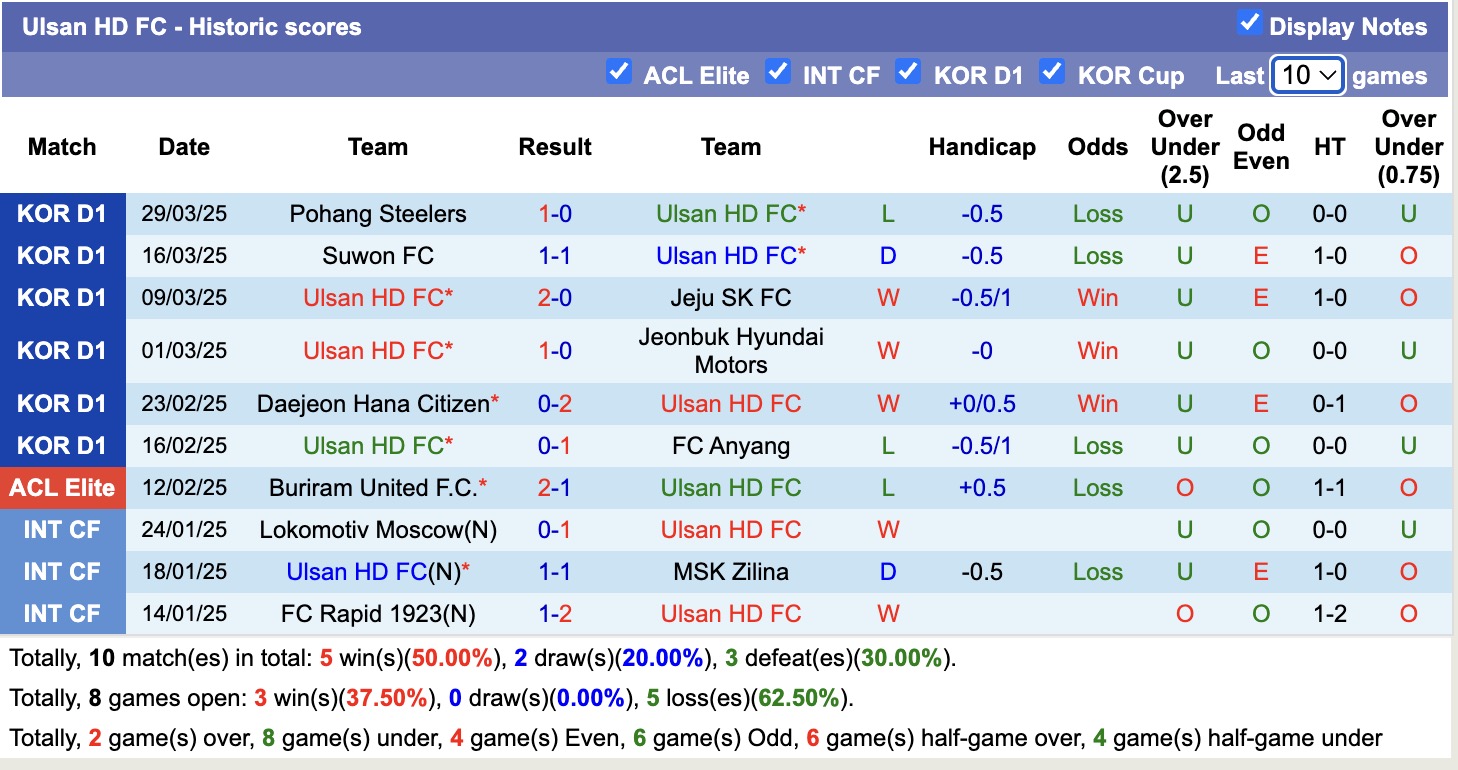Viewport: 1458px width, 770px height.
Task: Select Pohang Steelers team name
Action: [x=377, y=213]
